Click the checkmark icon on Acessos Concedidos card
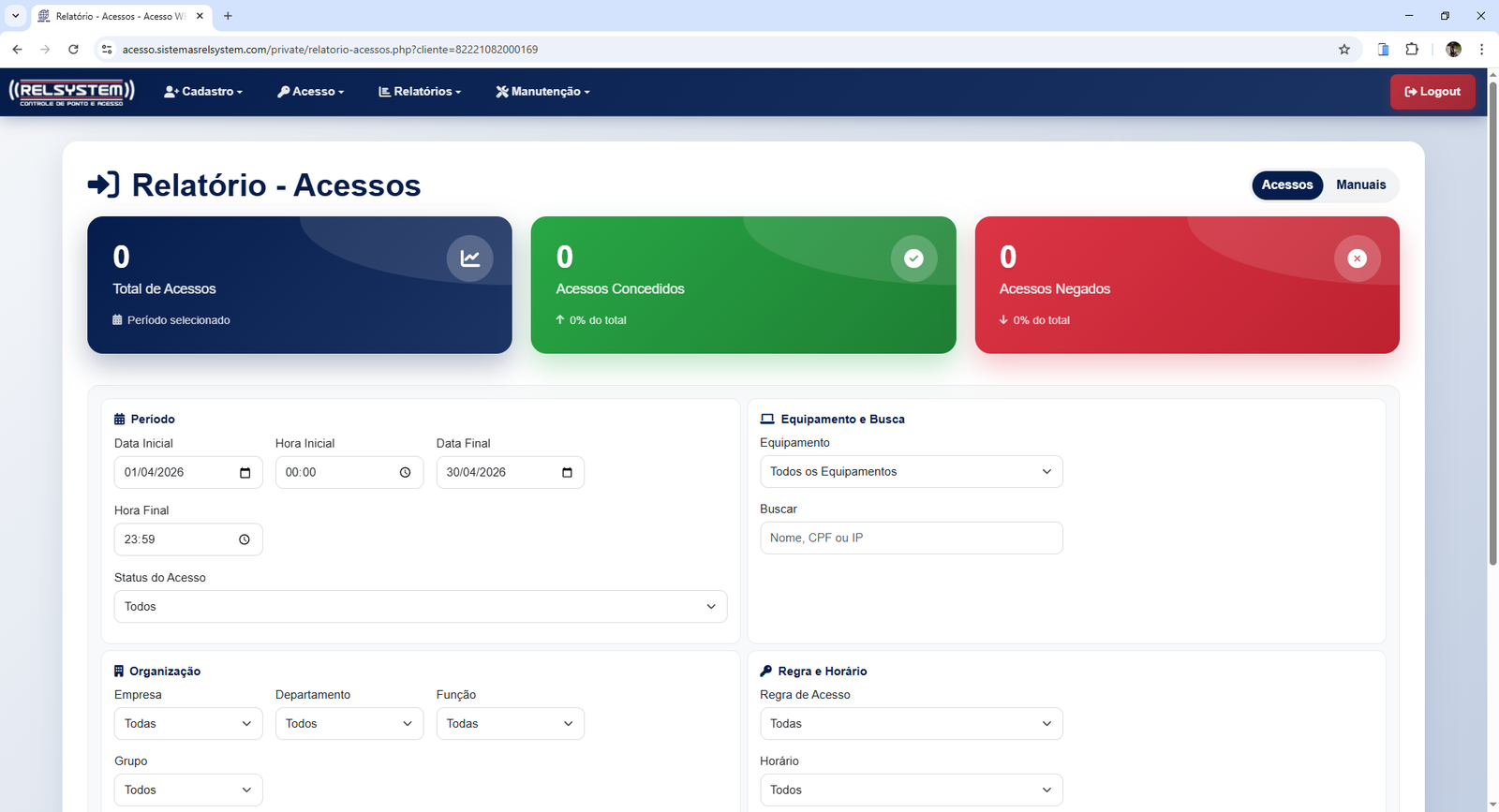Screen dimensions: 1499x812 click(913, 258)
